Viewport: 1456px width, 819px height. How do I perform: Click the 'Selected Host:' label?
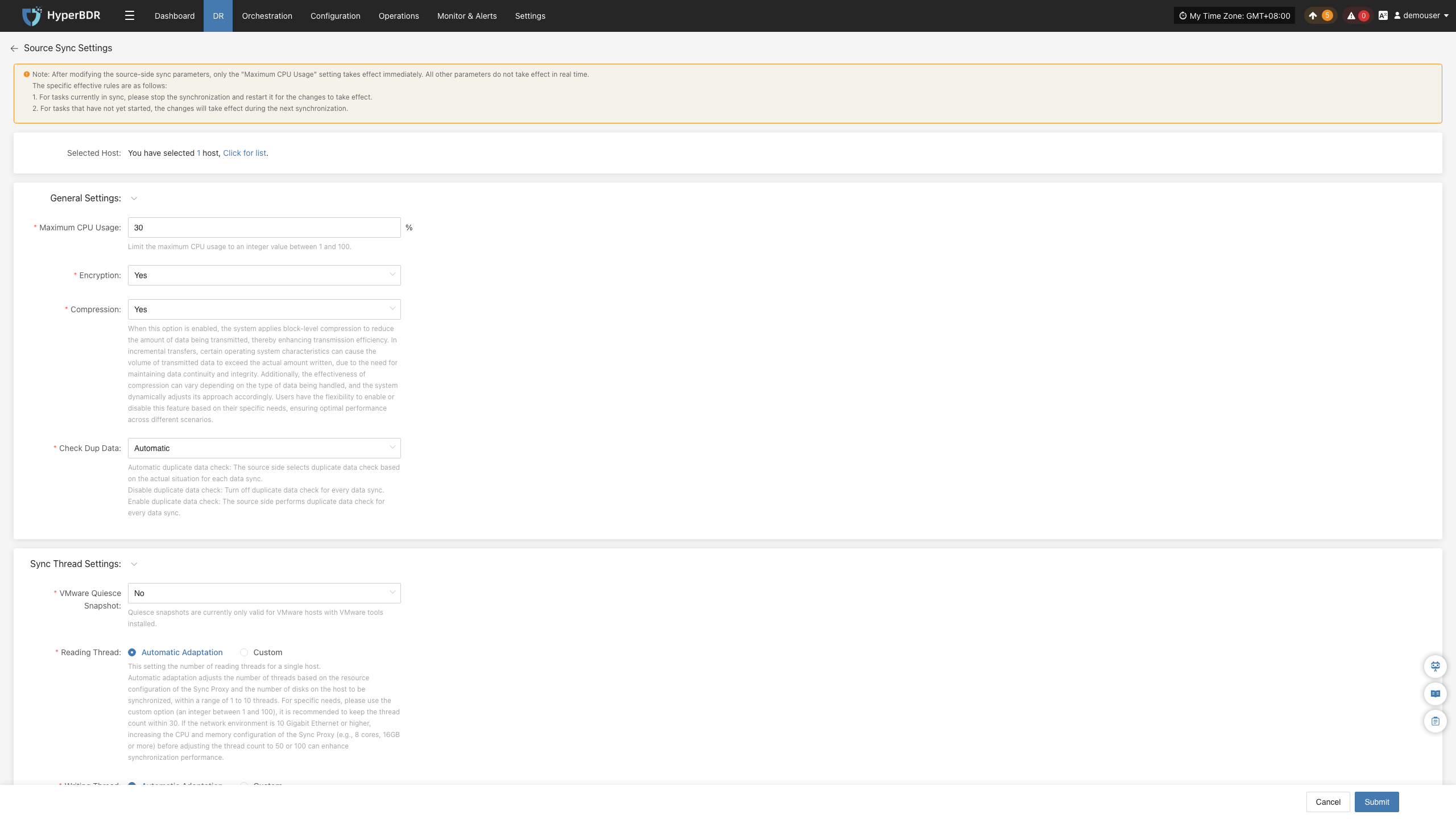tap(94, 153)
